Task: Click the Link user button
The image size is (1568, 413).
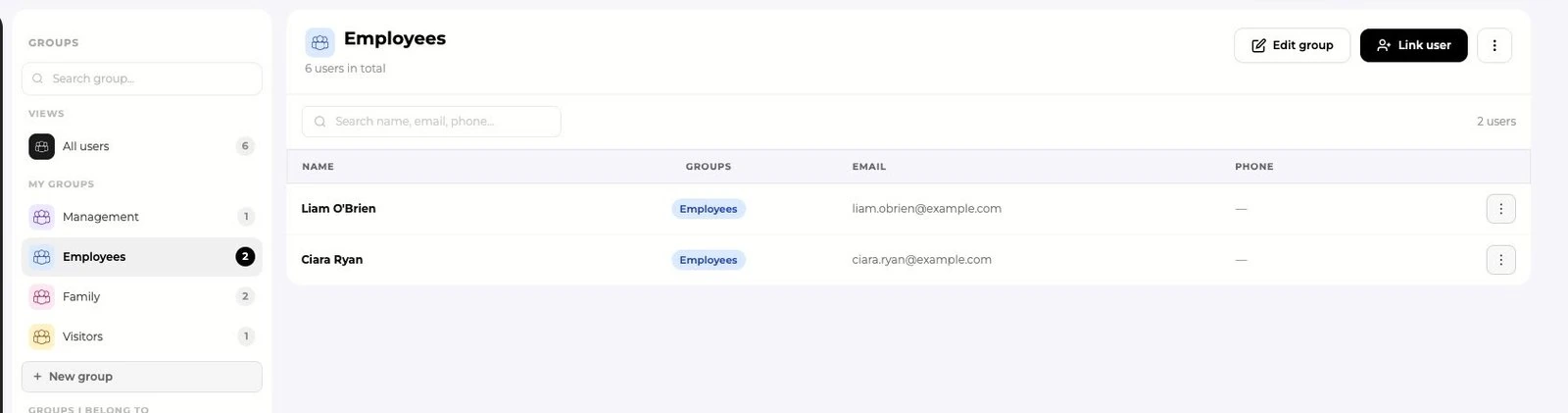Action: [x=1413, y=45]
